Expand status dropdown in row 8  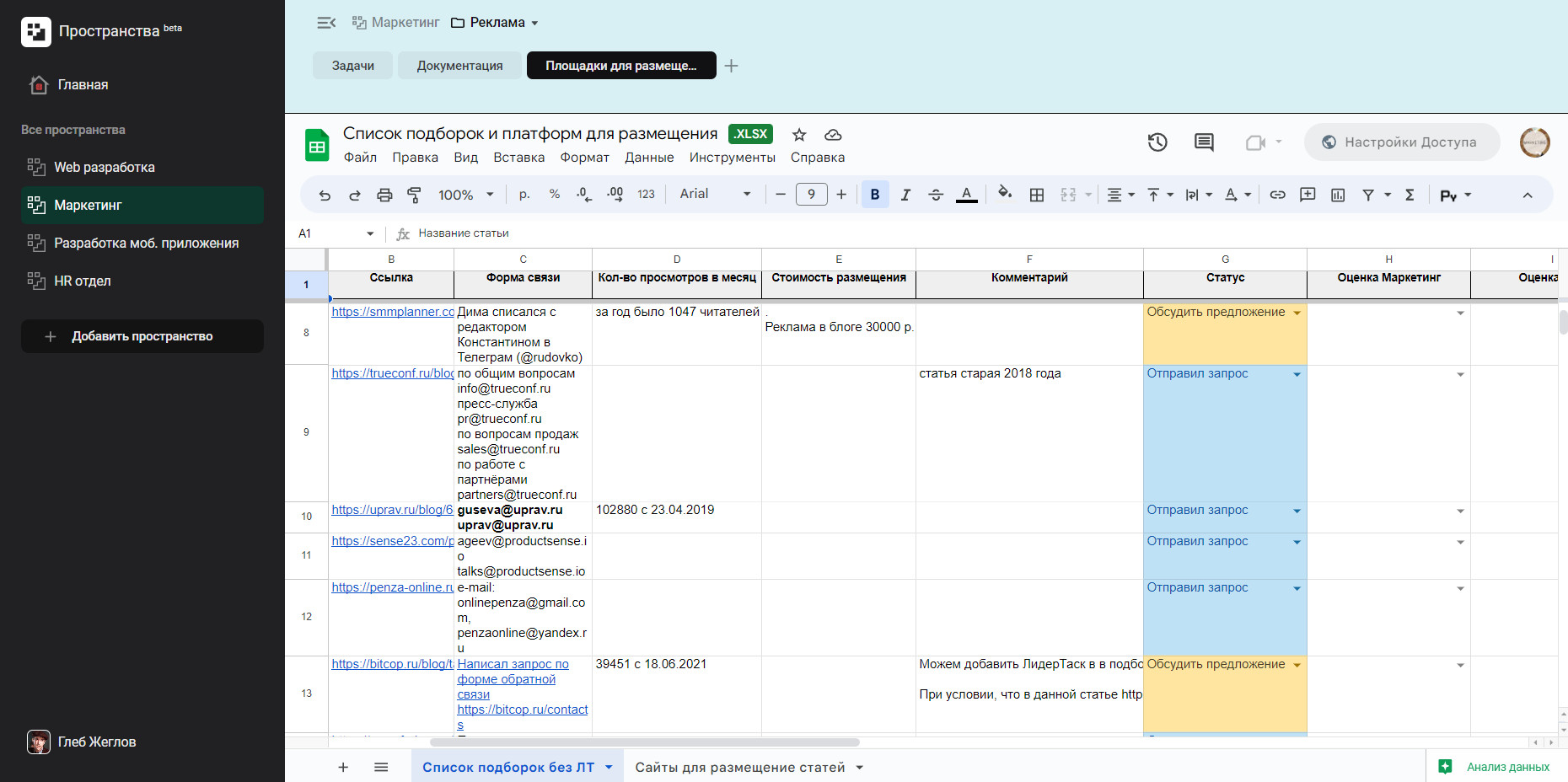1297,313
